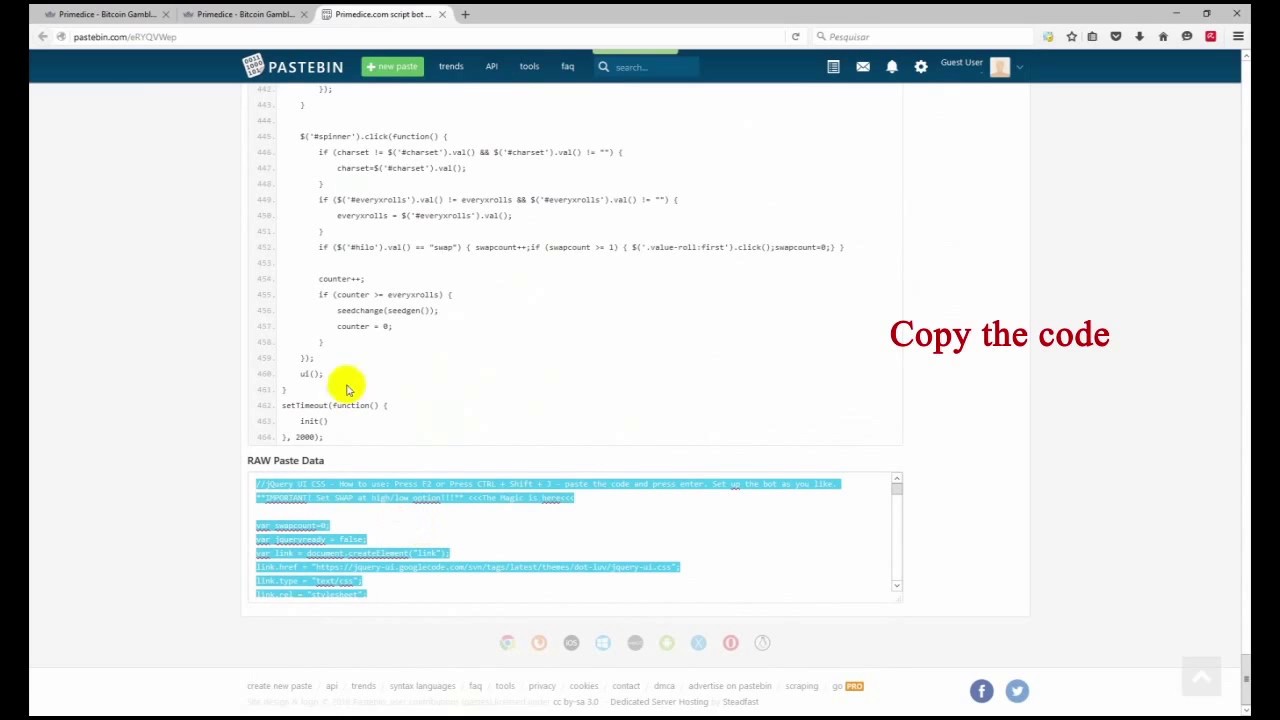Image resolution: width=1280 pixels, height=720 pixels.
Task: Click the Pastebin logo in the header
Action: (x=292, y=66)
